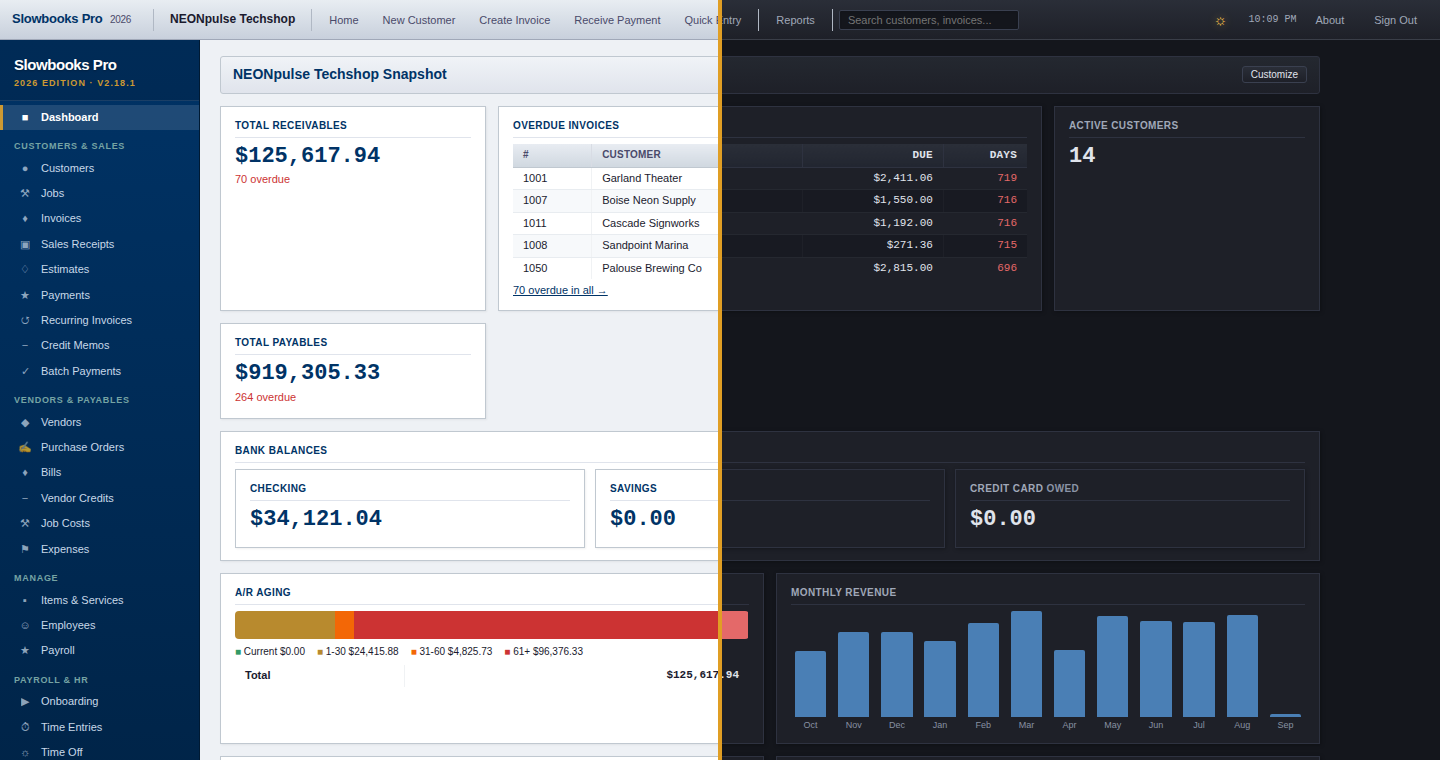Click the Time Entries clock icon
The width and height of the screenshot is (1440, 760).
tap(25, 727)
